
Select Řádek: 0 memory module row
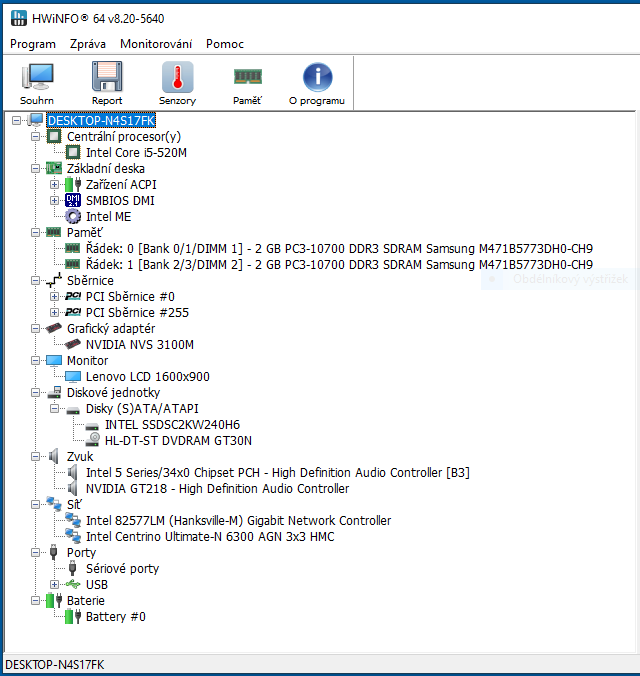(339, 248)
